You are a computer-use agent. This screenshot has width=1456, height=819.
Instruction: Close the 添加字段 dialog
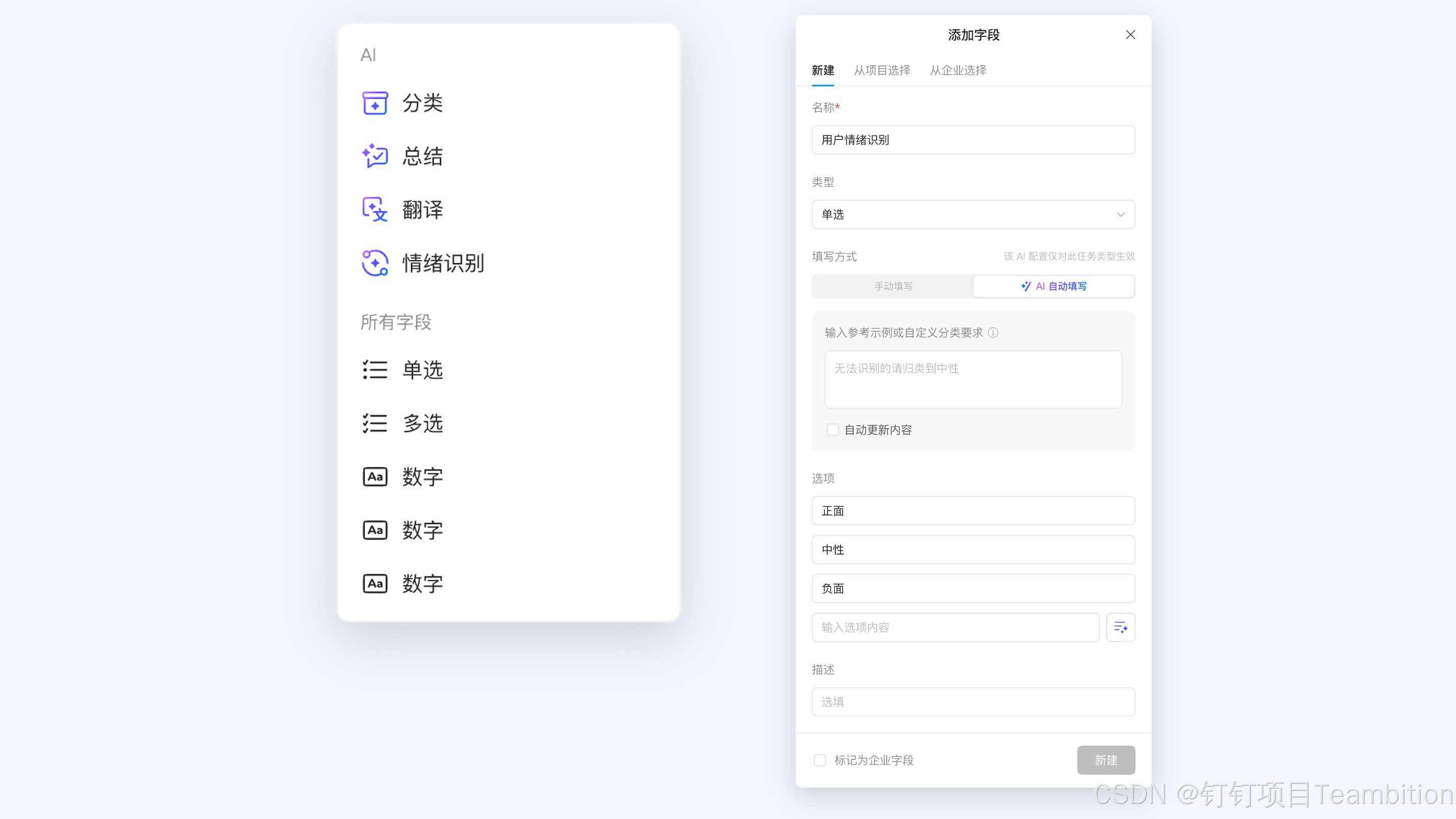click(x=1130, y=34)
